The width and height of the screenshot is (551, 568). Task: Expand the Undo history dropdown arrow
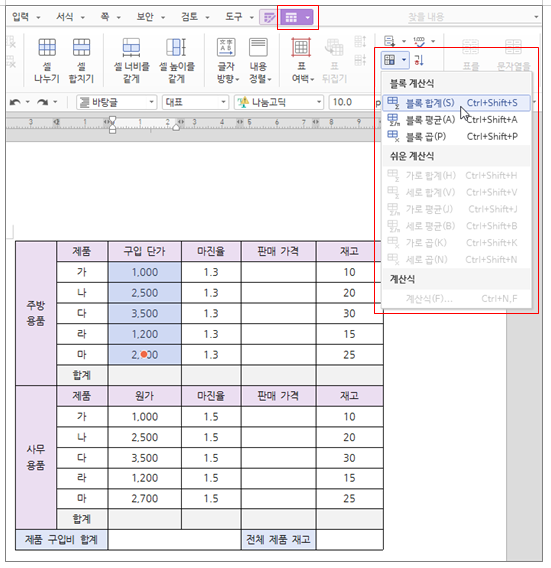28,103
